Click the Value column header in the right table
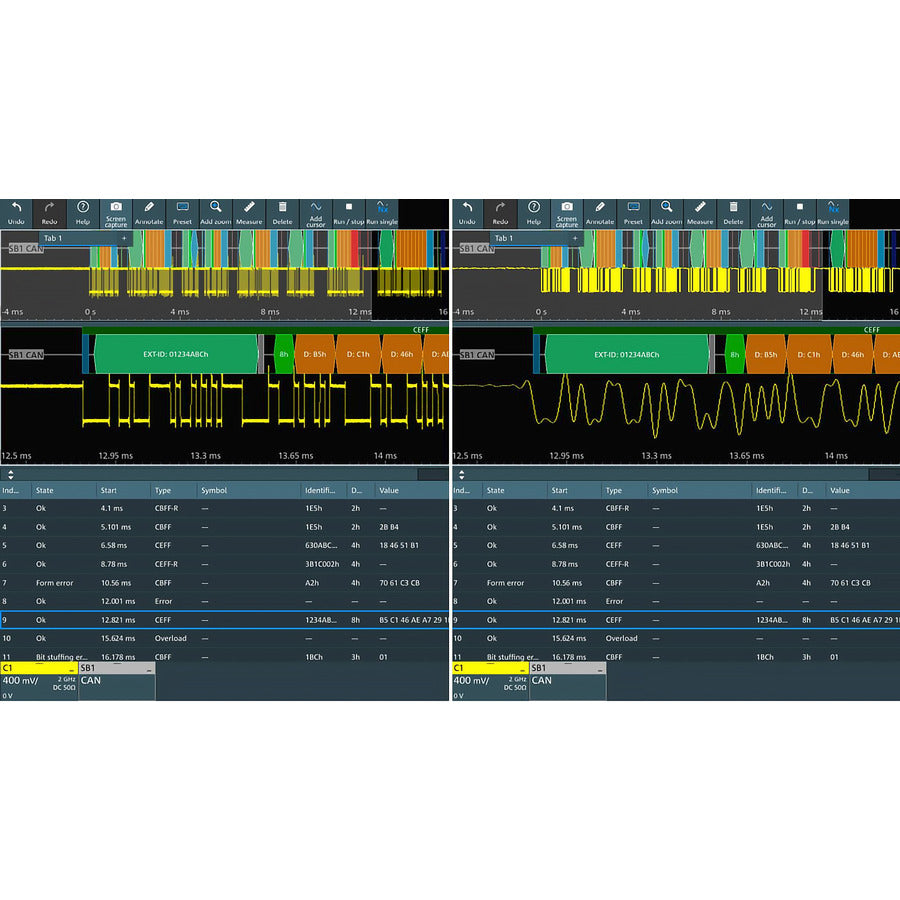This screenshot has width=900, height=900. click(x=863, y=491)
